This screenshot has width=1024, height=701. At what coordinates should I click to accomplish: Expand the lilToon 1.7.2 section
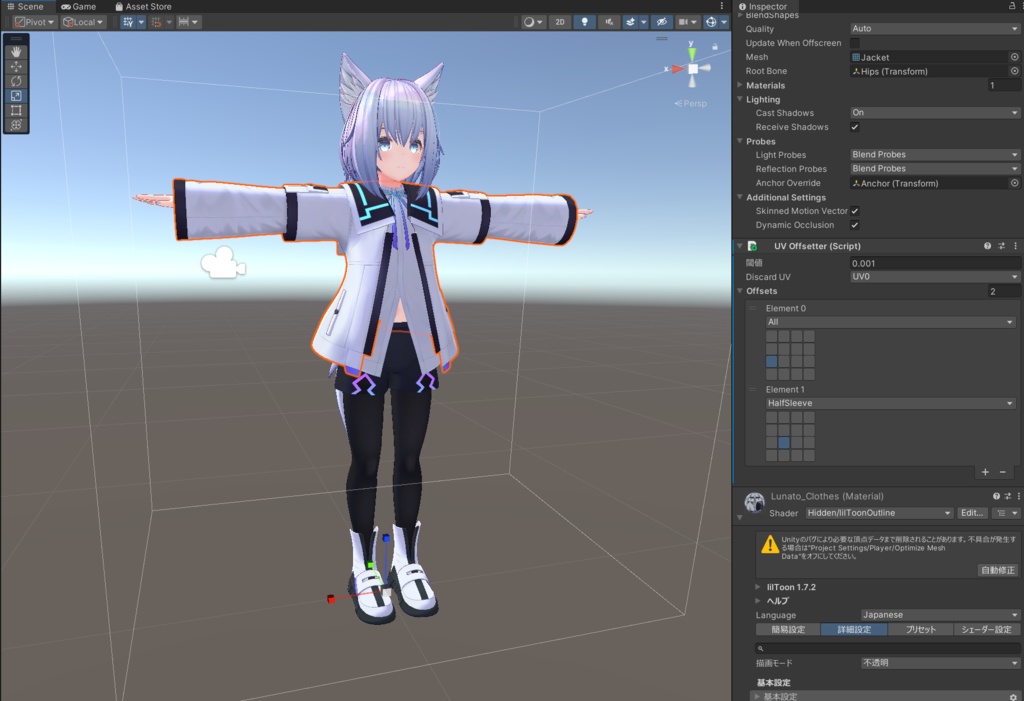coord(789,587)
